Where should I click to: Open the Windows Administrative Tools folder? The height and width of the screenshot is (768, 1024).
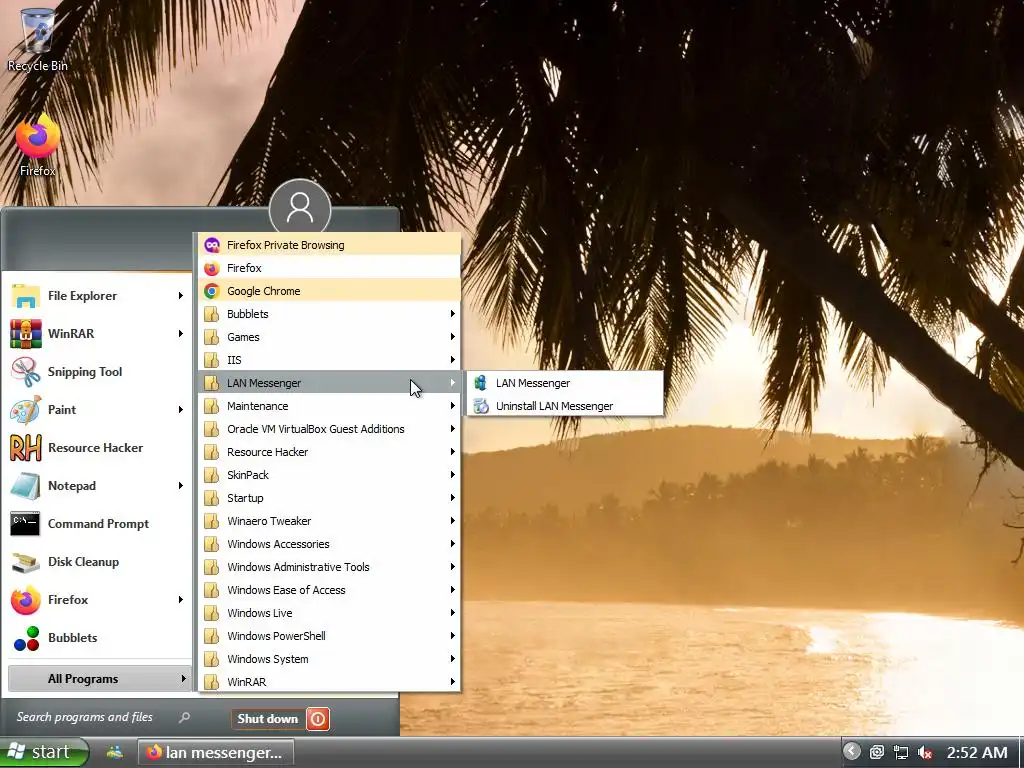tap(329, 567)
